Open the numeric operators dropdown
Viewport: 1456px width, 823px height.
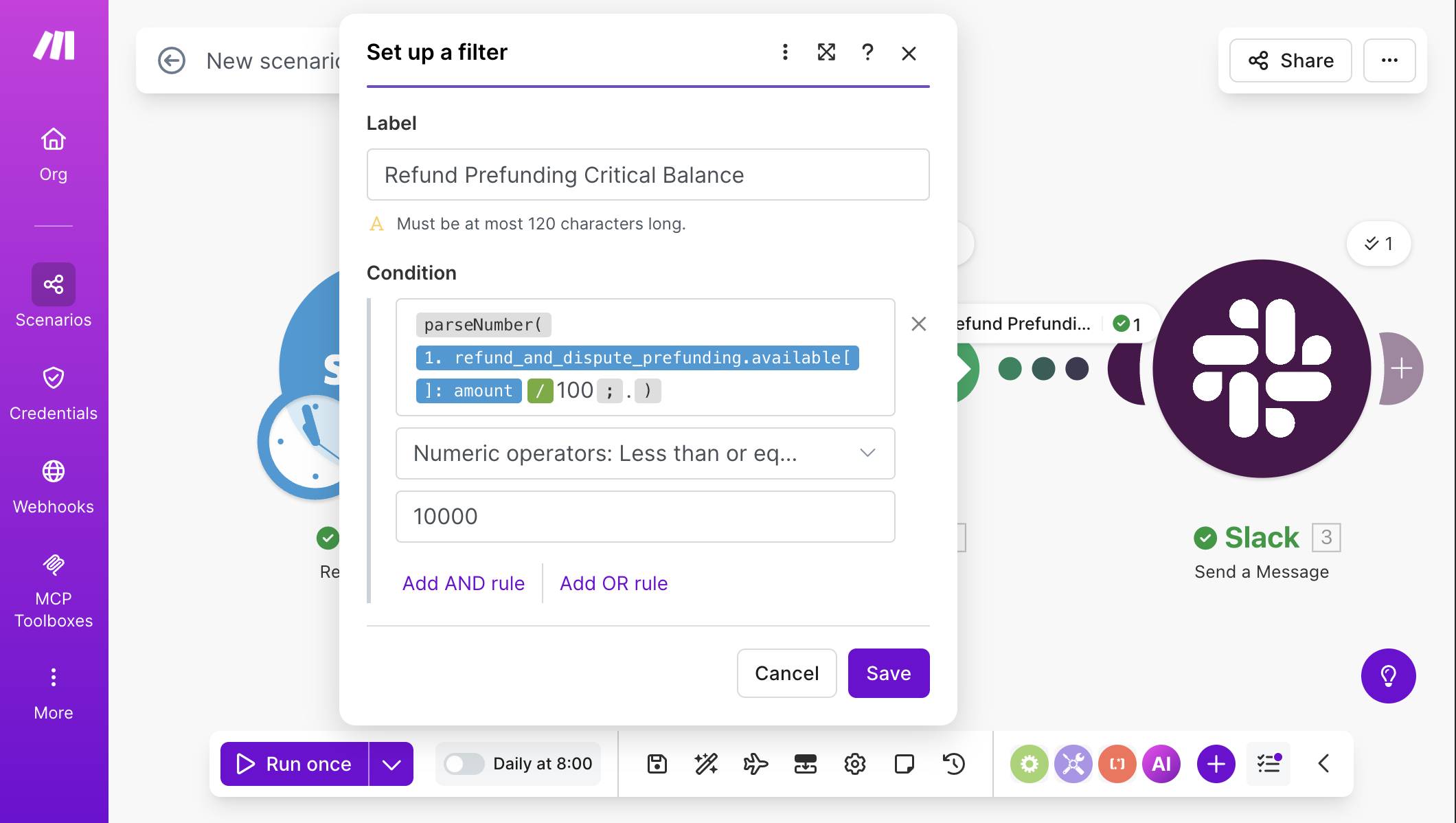[645, 453]
